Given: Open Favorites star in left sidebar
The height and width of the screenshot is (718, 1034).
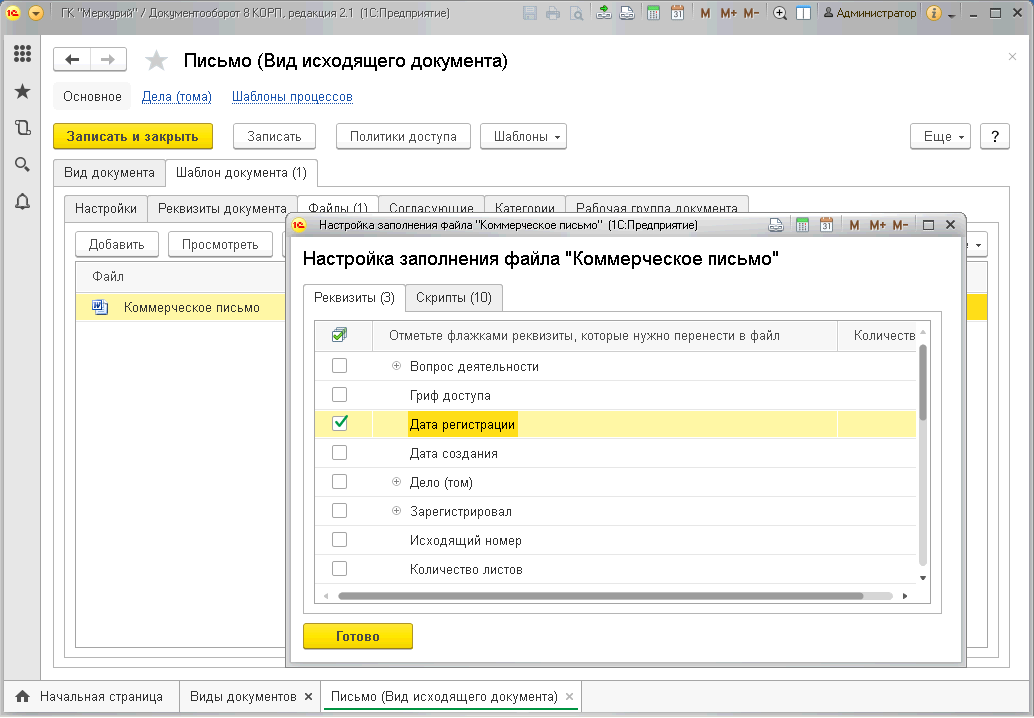Looking at the screenshot, I should [22, 91].
